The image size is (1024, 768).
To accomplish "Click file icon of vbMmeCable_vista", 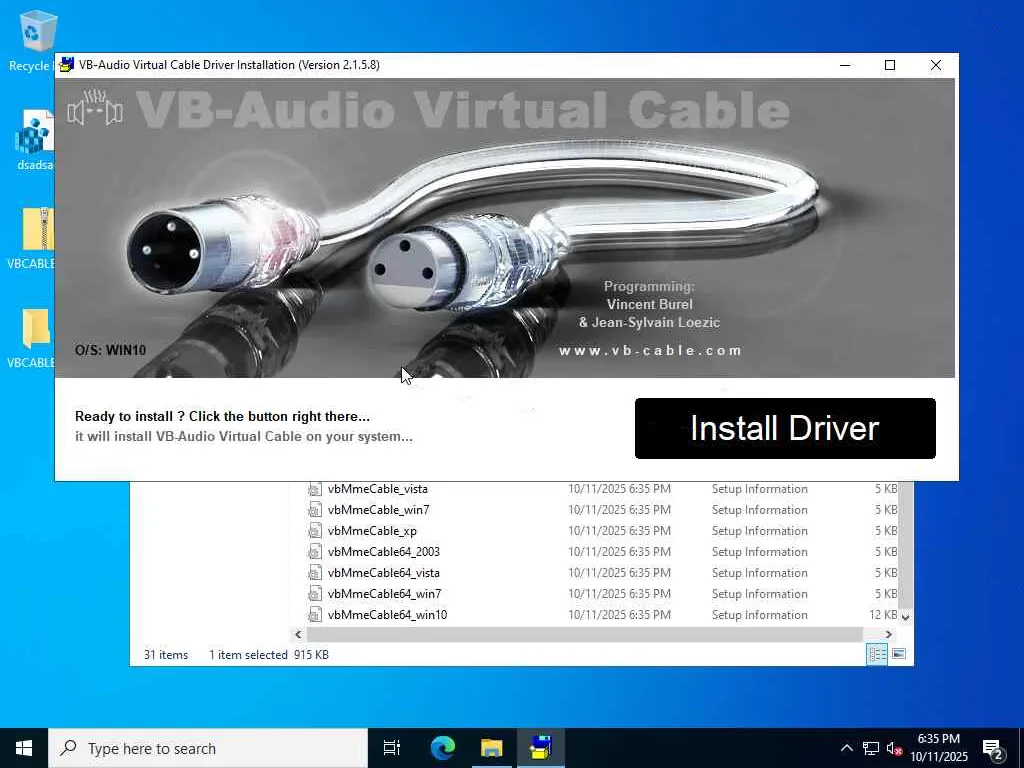I will pos(315,489).
